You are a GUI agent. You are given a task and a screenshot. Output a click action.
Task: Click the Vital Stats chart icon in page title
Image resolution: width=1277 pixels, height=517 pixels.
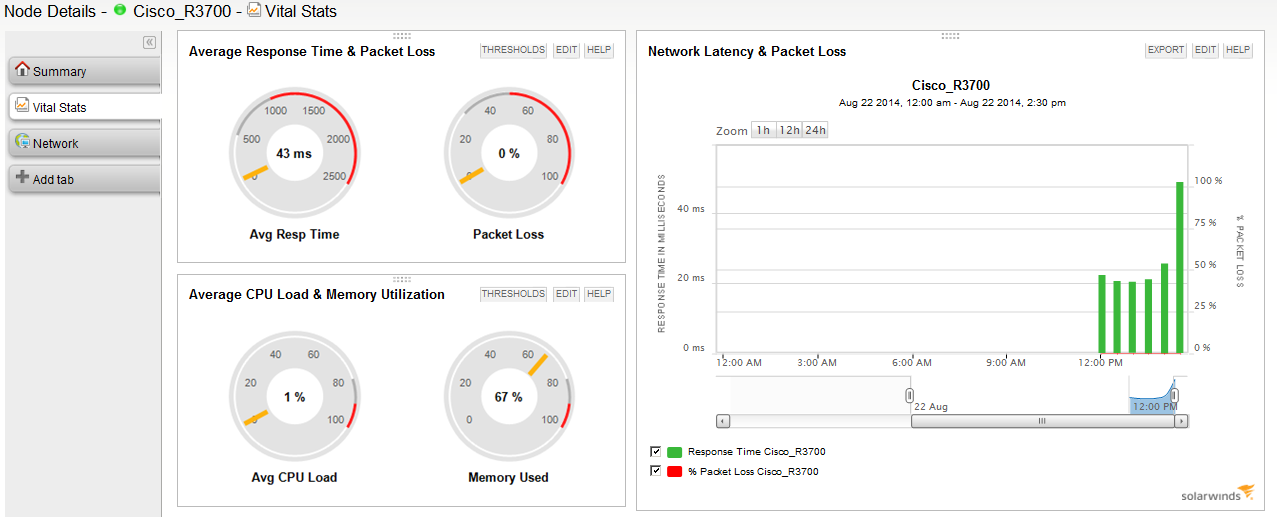click(254, 11)
